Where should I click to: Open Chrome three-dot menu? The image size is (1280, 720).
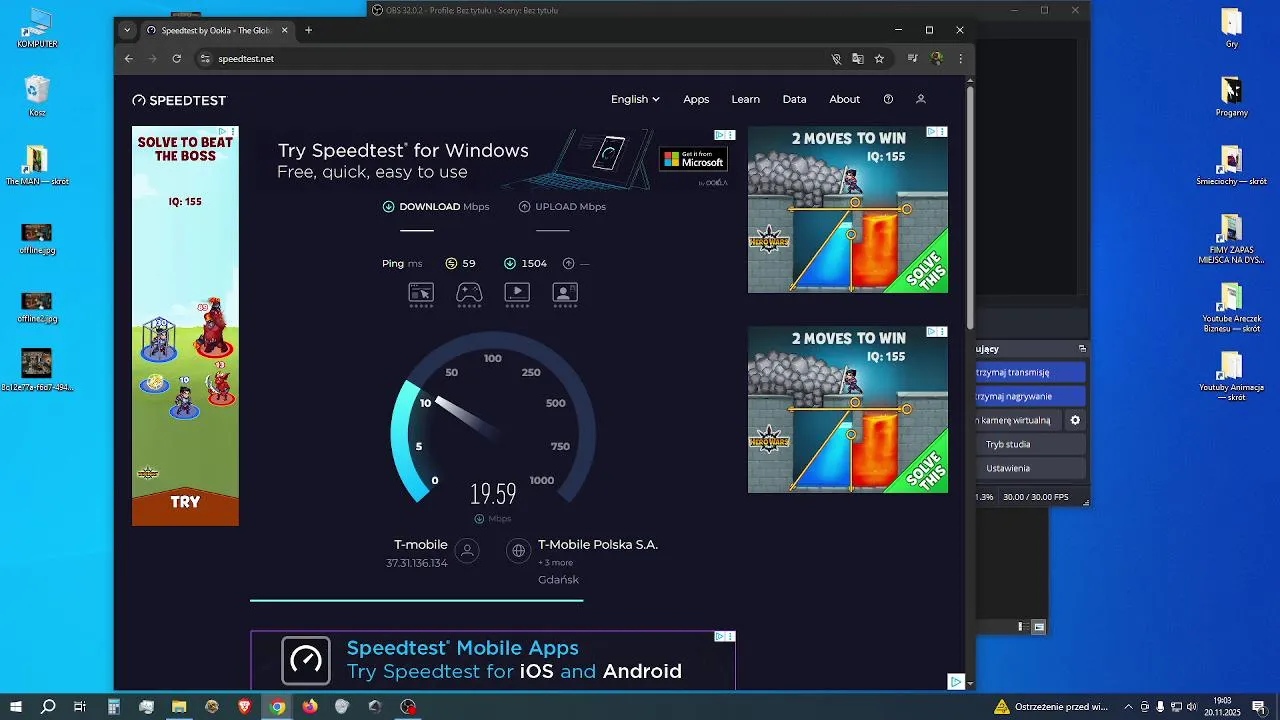[960, 59]
